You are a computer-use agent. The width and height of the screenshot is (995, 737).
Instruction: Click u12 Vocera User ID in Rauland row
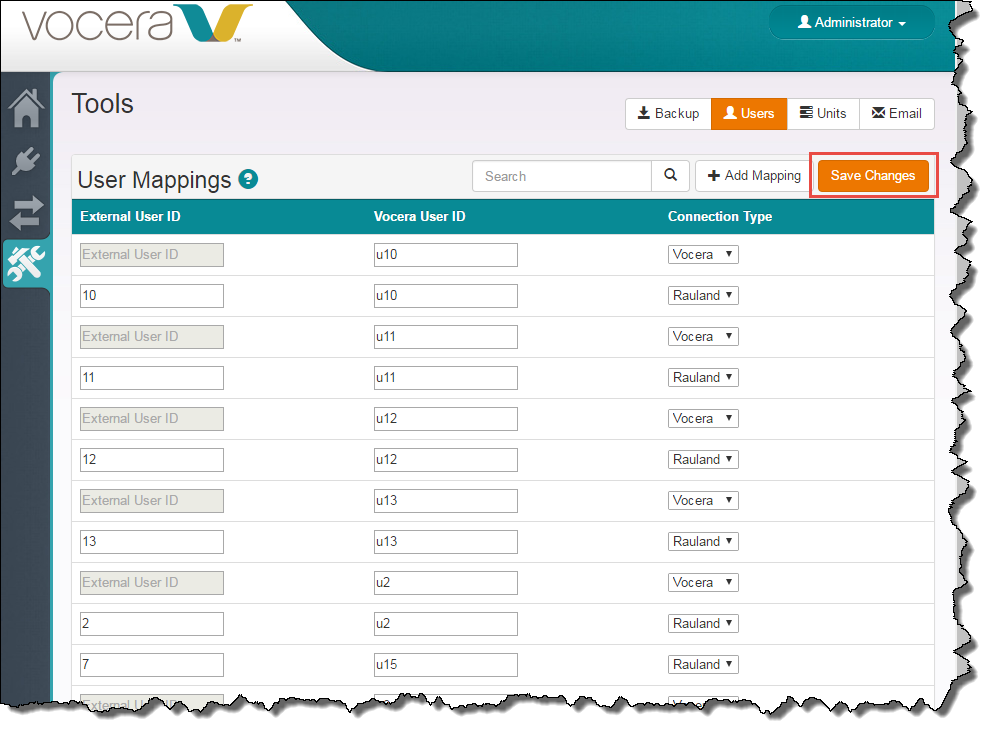click(x=445, y=460)
